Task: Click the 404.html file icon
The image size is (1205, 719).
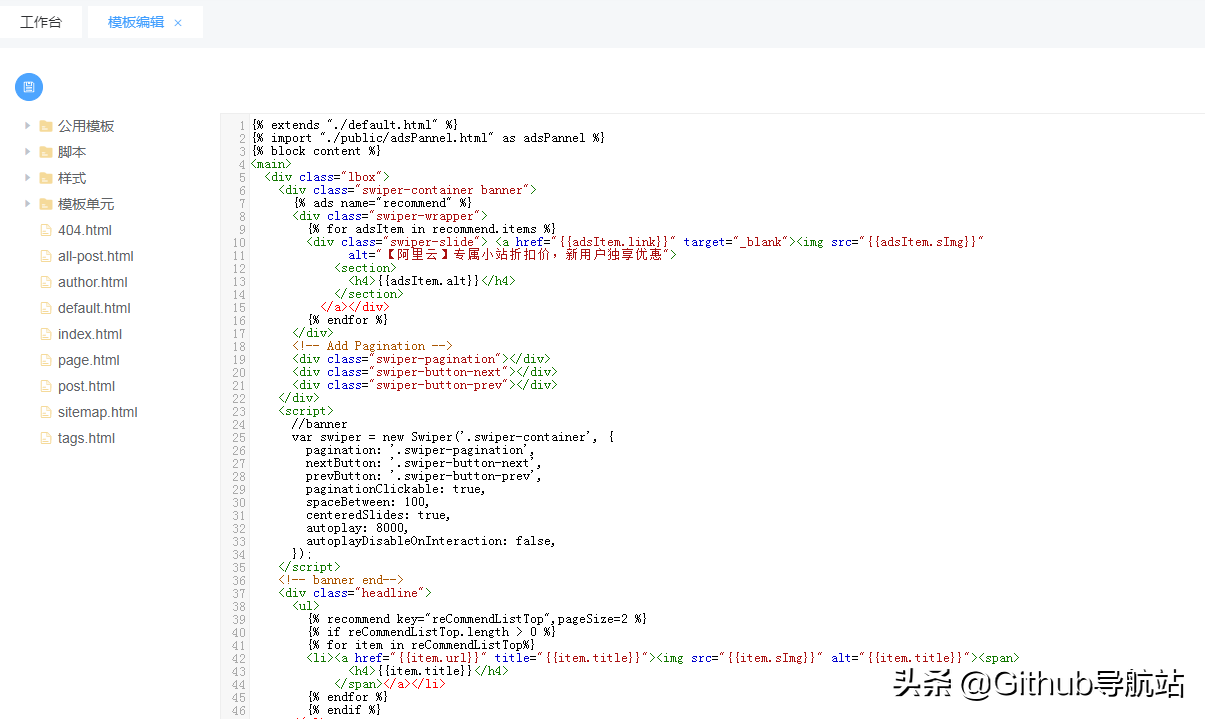Action: (x=45, y=230)
